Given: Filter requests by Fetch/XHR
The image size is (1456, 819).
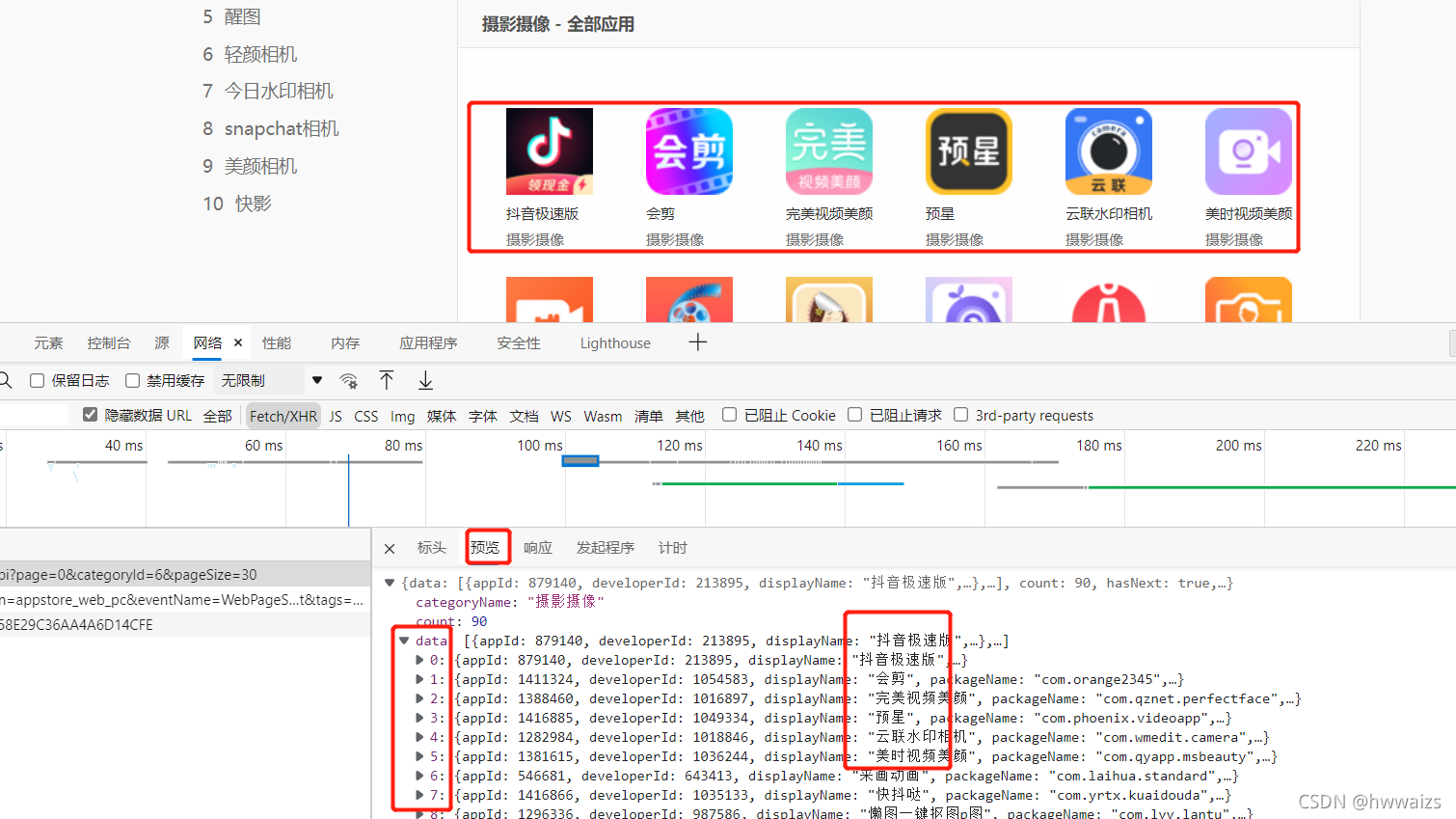Looking at the screenshot, I should click(x=283, y=416).
